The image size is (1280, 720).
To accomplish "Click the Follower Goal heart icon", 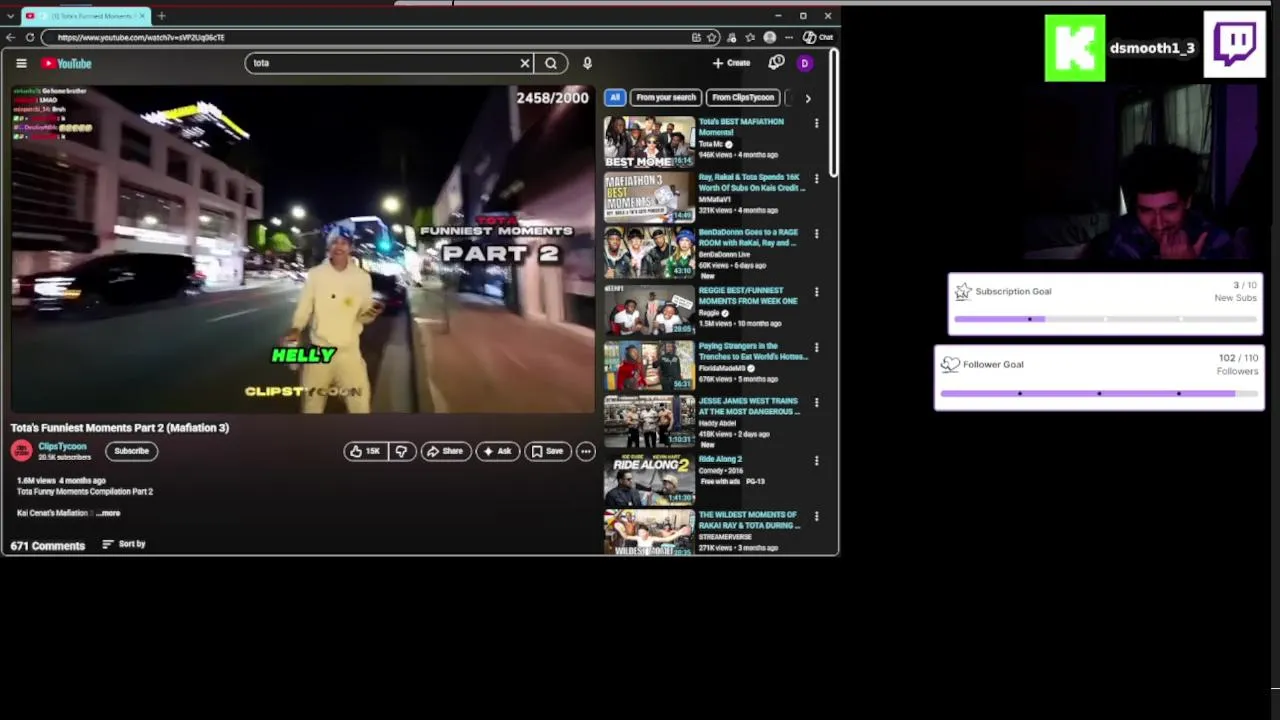I will [951, 365].
